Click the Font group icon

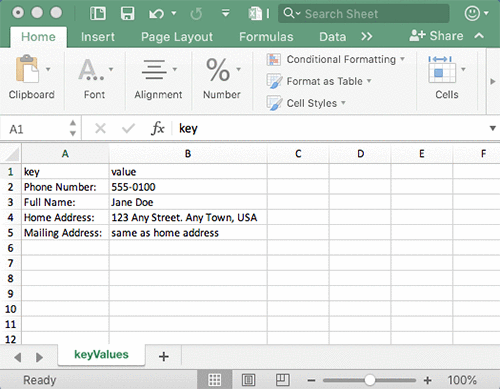pyautogui.click(x=91, y=69)
